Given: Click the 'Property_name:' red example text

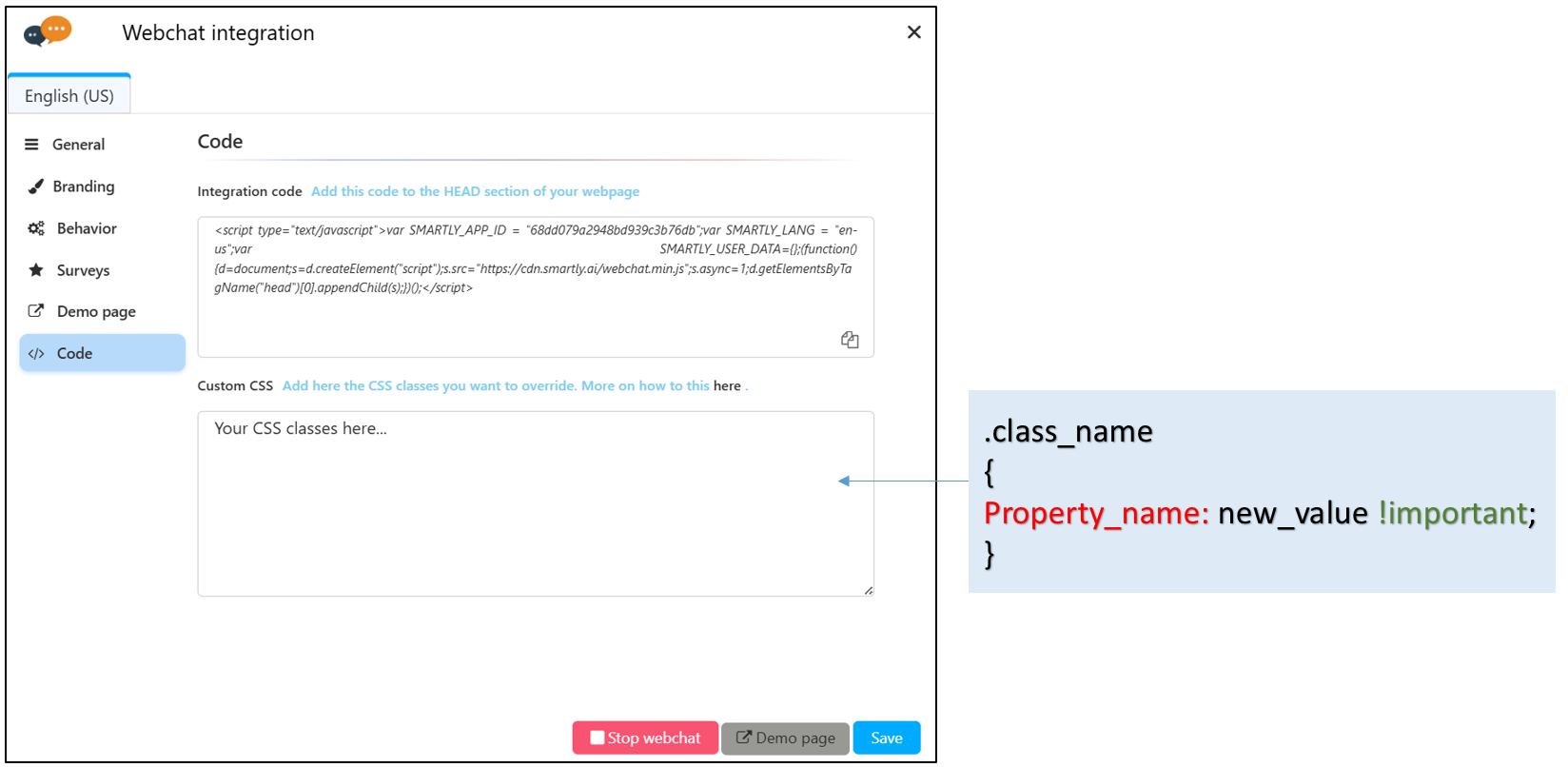Looking at the screenshot, I should coord(1096,513).
